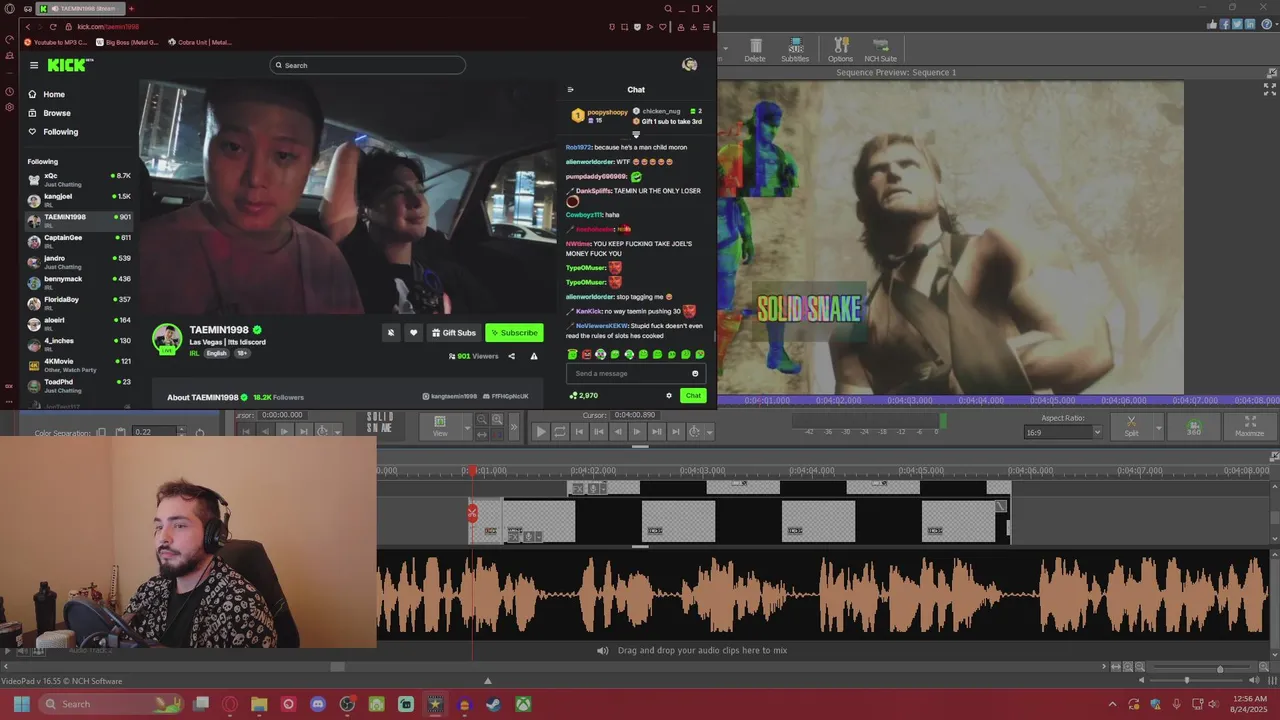Open new browser tab
Viewport: 1280px width, 720px height.
(131, 8)
